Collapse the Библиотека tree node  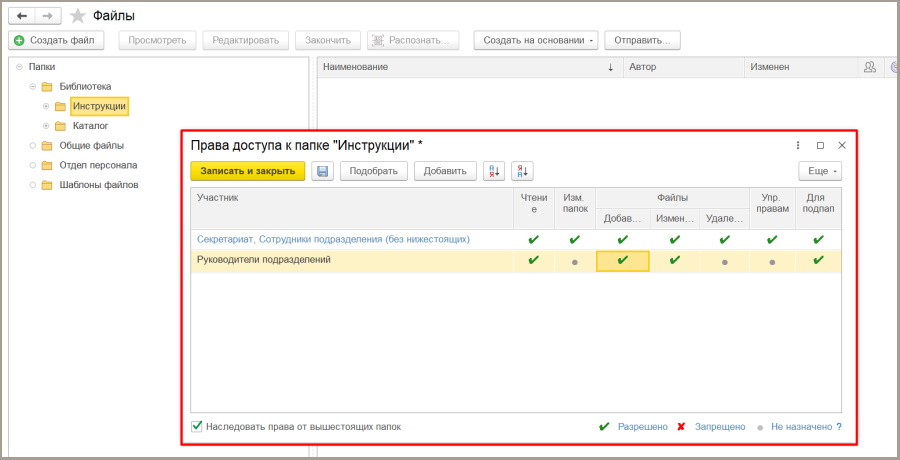(33, 87)
